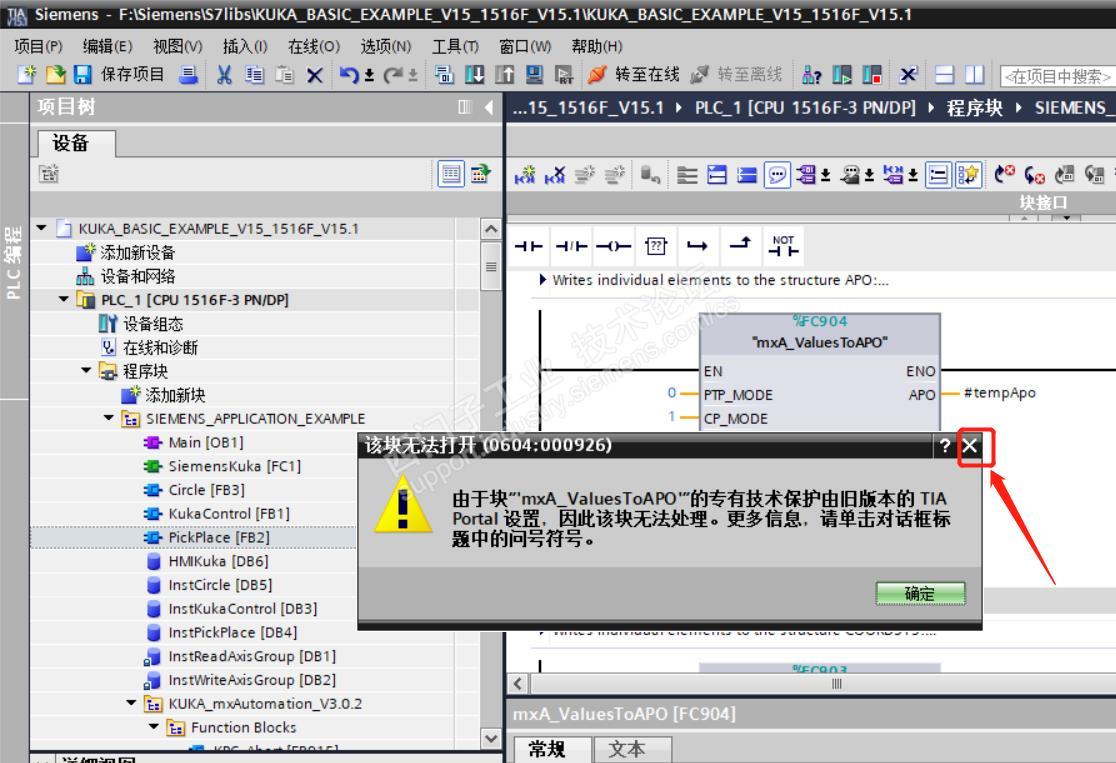
Task: Select Main [OB1] in project tree
Action: 205,442
